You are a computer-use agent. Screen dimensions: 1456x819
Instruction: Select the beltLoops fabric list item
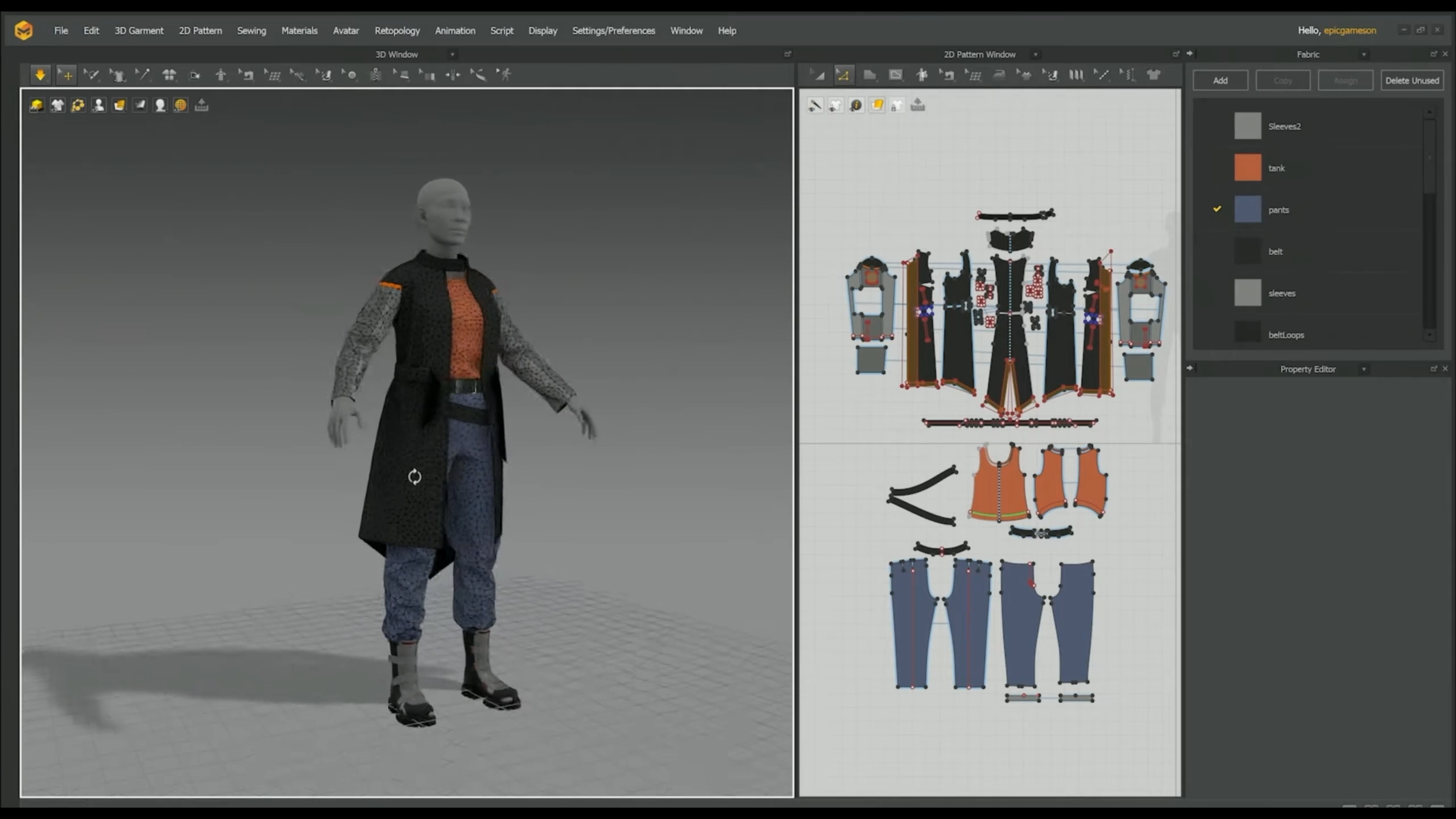tap(1285, 335)
